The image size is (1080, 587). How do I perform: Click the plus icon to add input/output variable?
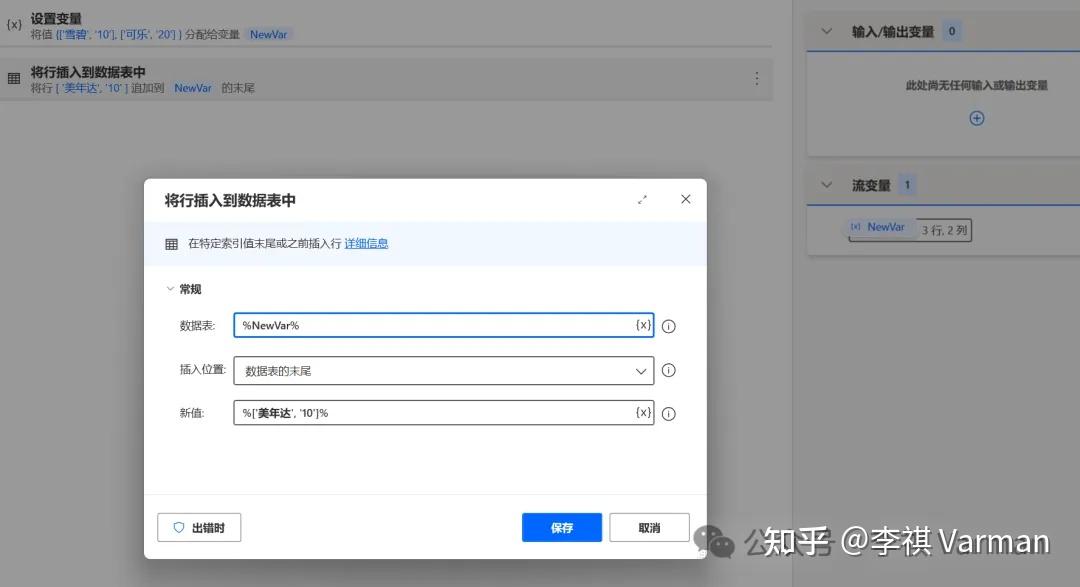(x=976, y=117)
